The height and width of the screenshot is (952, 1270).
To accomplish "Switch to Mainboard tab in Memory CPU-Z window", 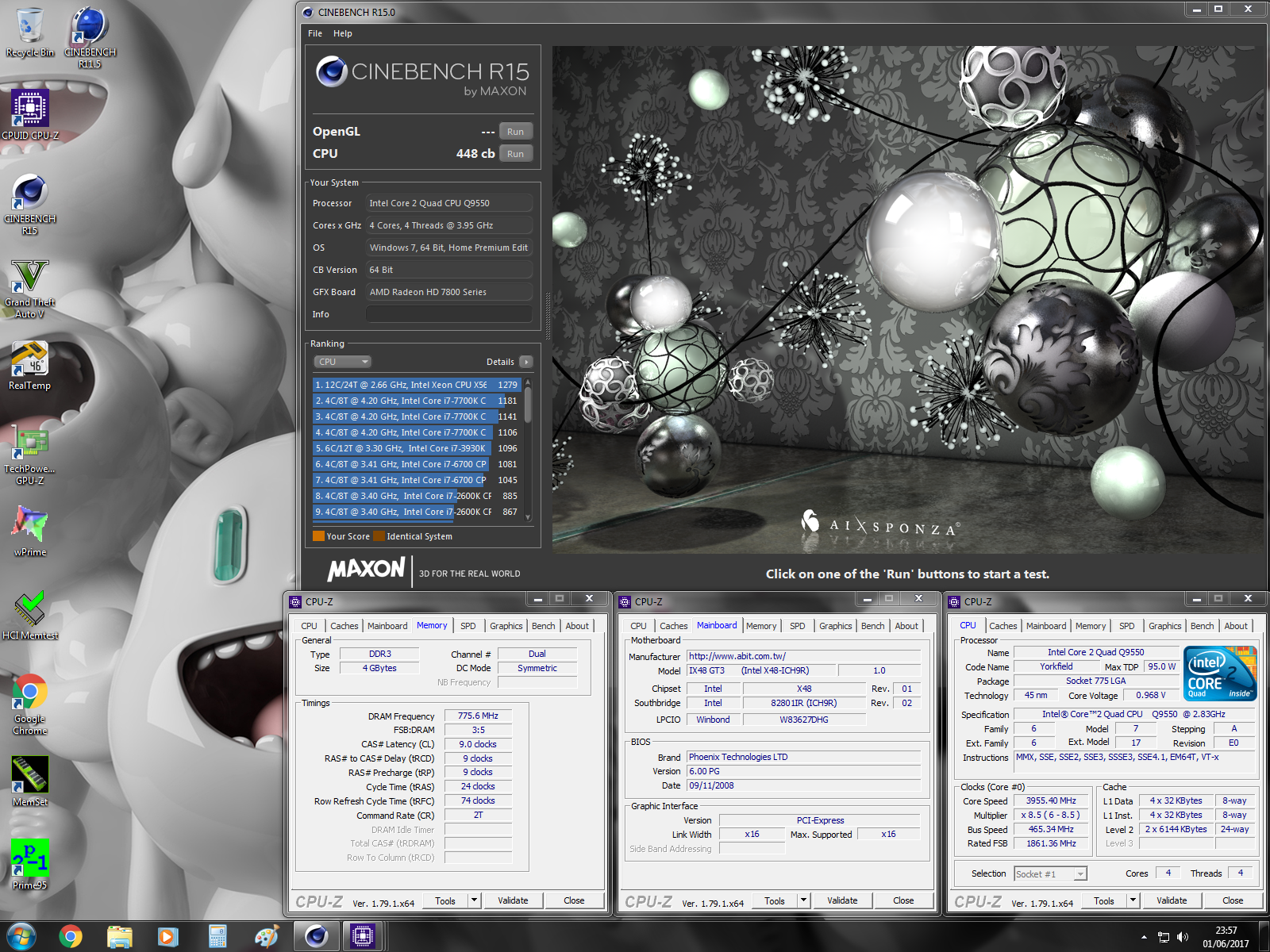I will tap(387, 626).
